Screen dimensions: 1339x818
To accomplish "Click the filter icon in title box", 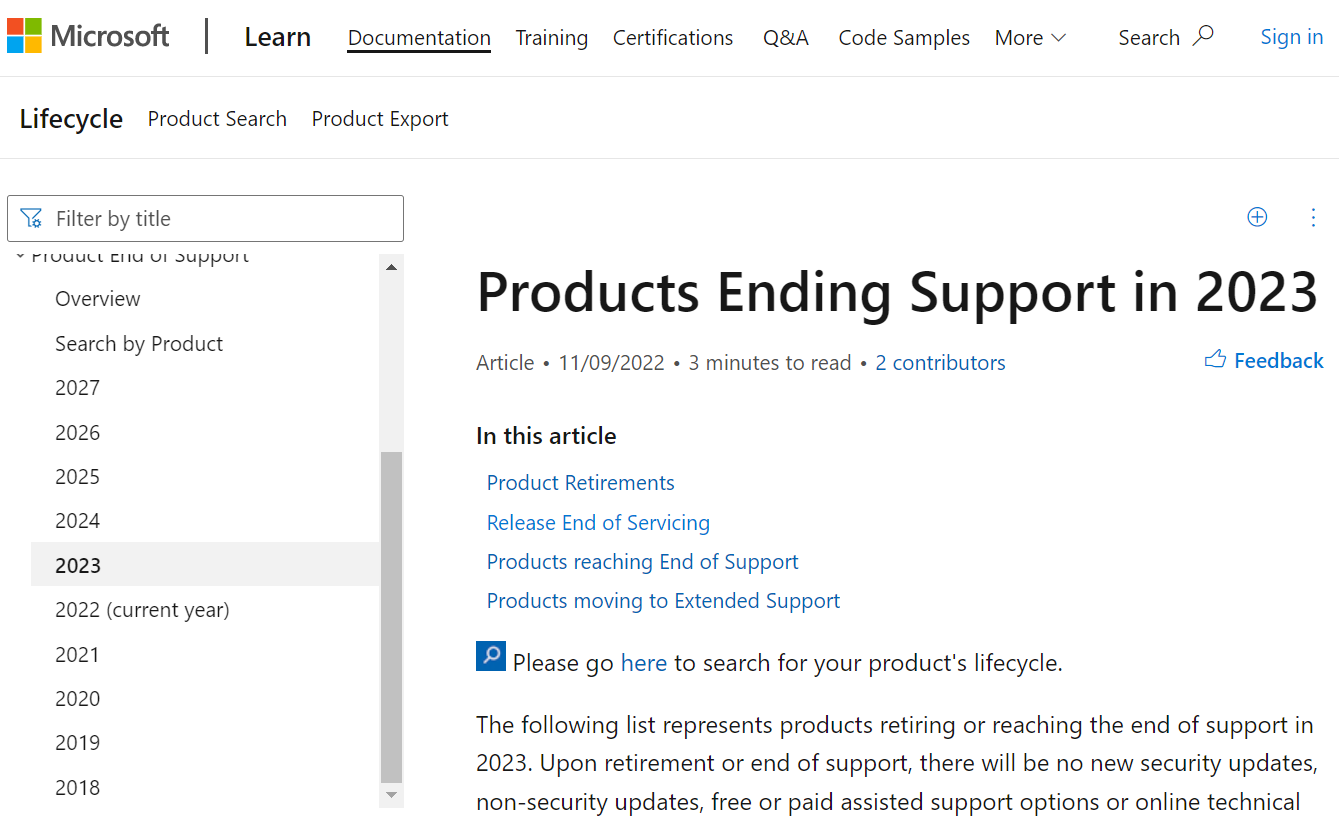I will click(x=31, y=219).
